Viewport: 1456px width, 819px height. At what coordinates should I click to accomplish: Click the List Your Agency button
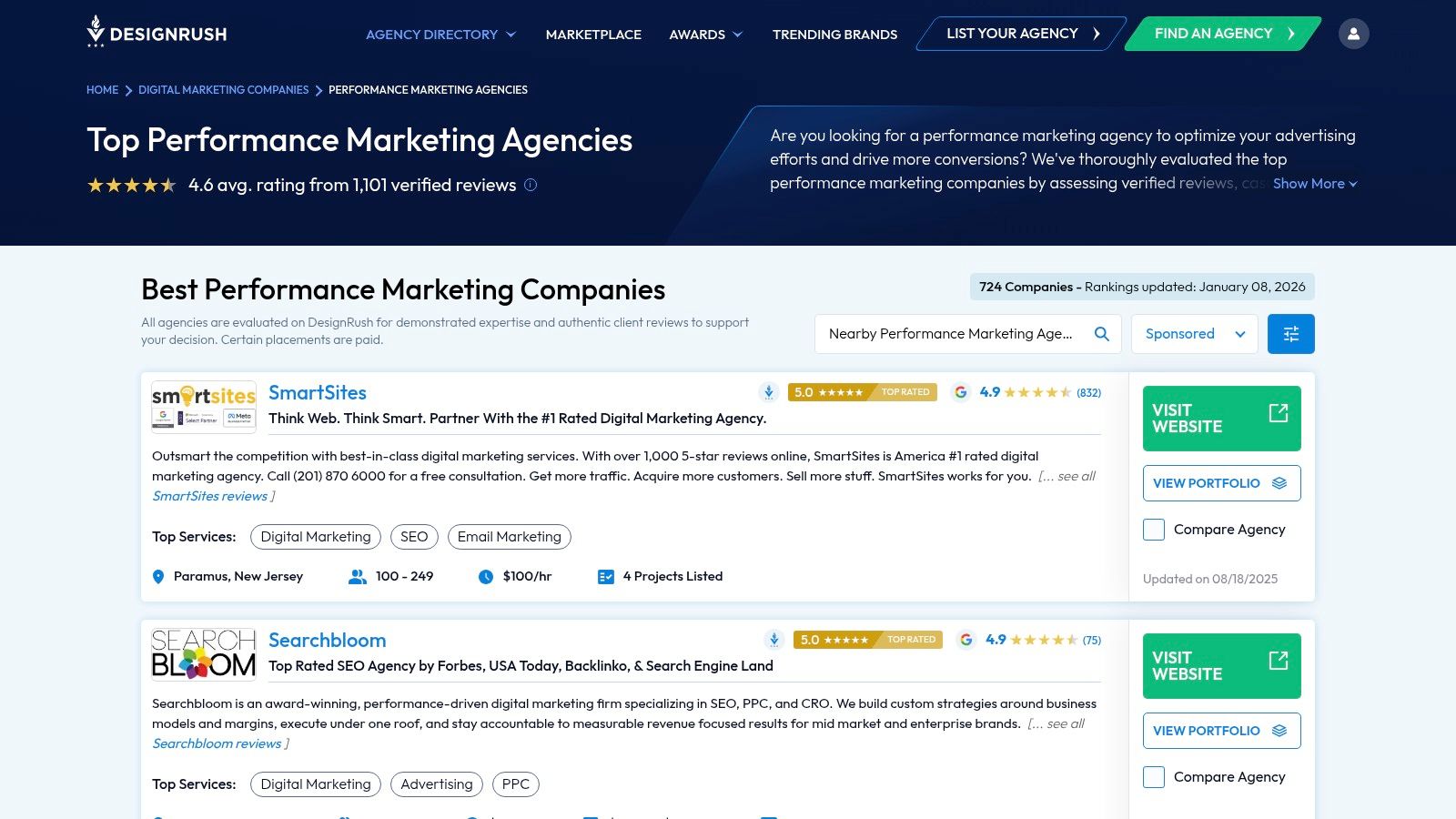(1021, 34)
